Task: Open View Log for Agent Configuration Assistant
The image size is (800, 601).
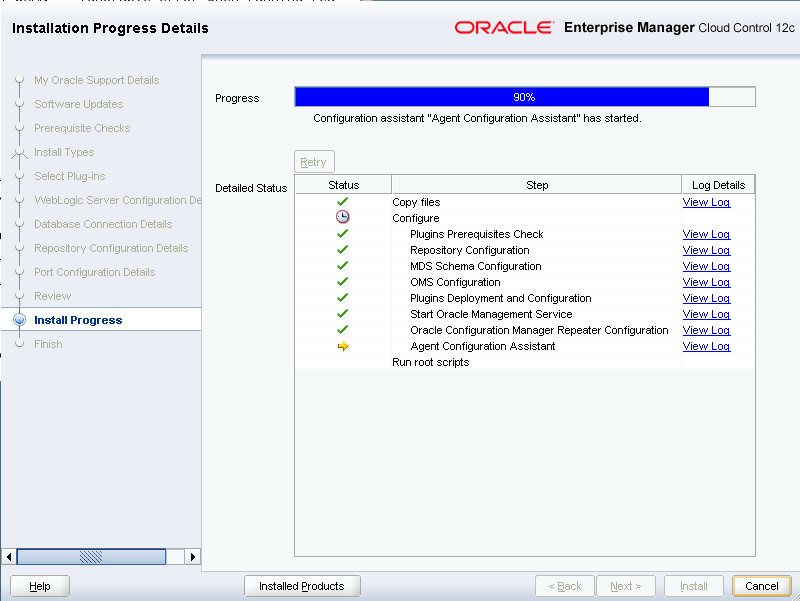Action: (706, 346)
